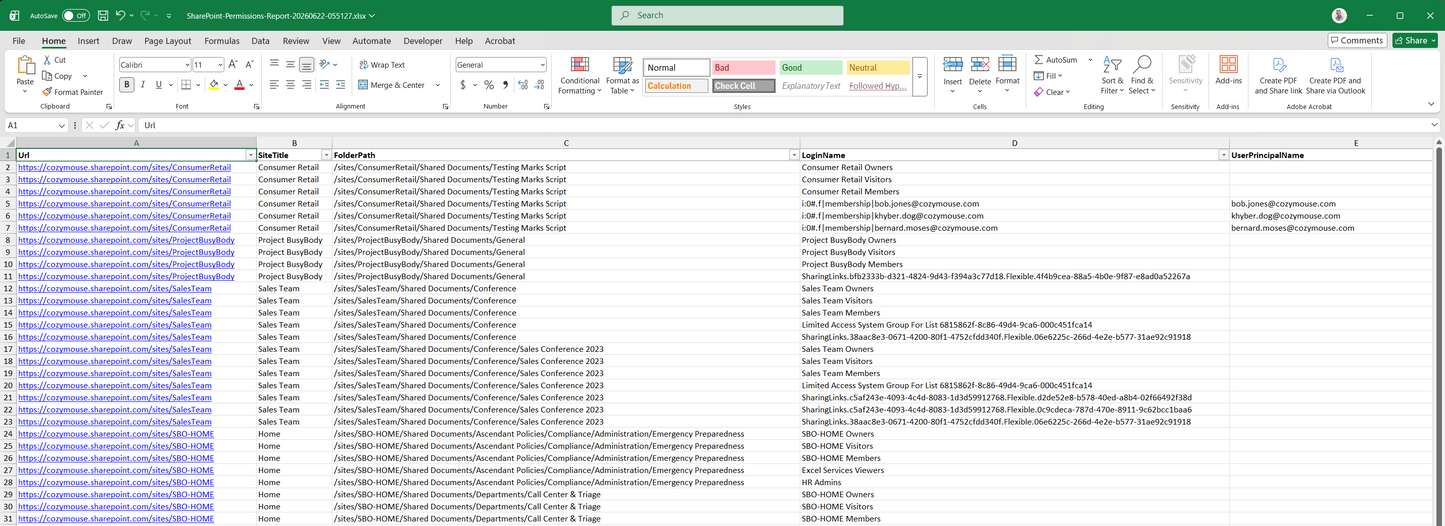Image resolution: width=1445 pixels, height=526 pixels.
Task: Open the font size dropdown
Action: pos(222,64)
